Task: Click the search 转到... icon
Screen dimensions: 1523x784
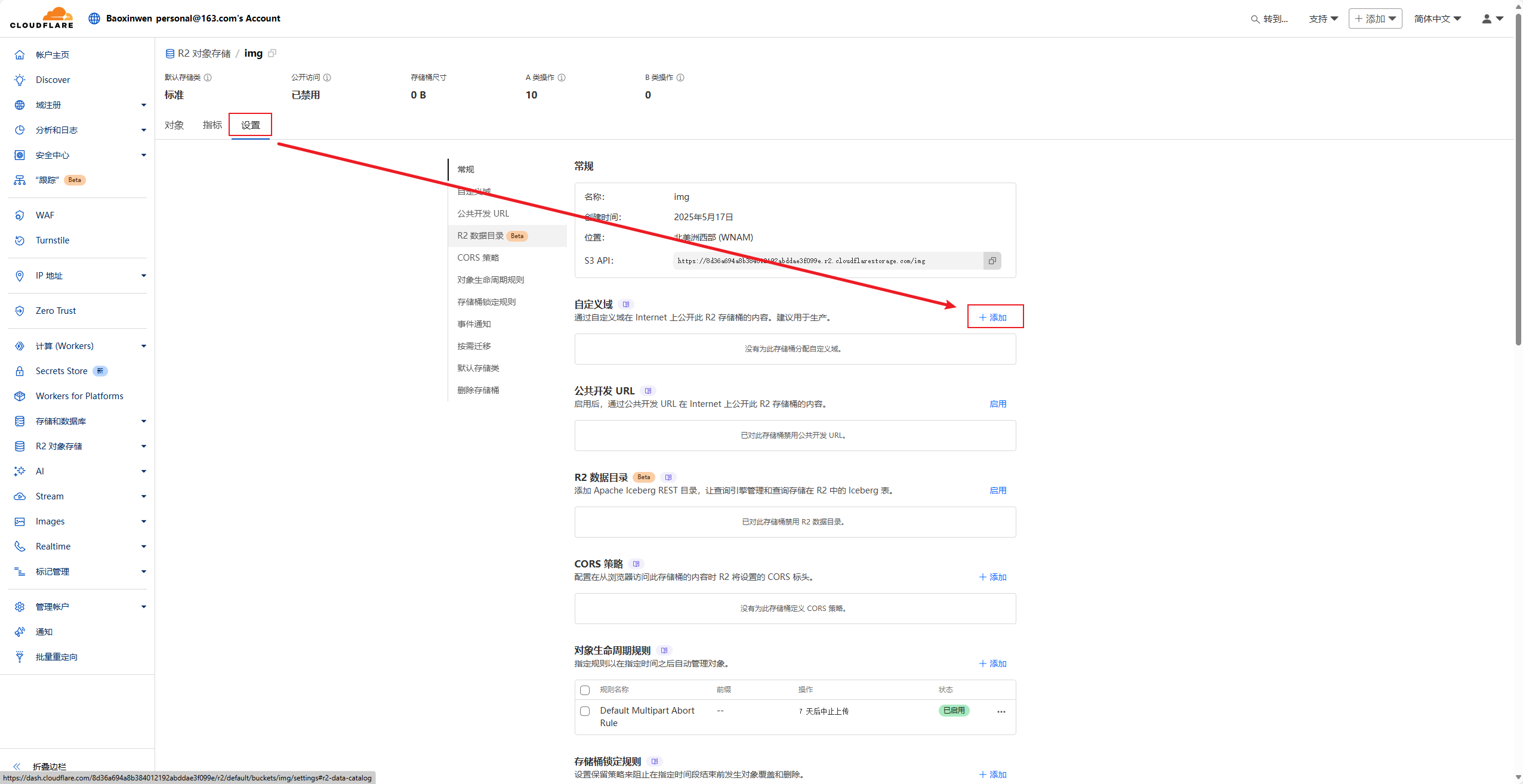Action: pyautogui.click(x=1255, y=19)
